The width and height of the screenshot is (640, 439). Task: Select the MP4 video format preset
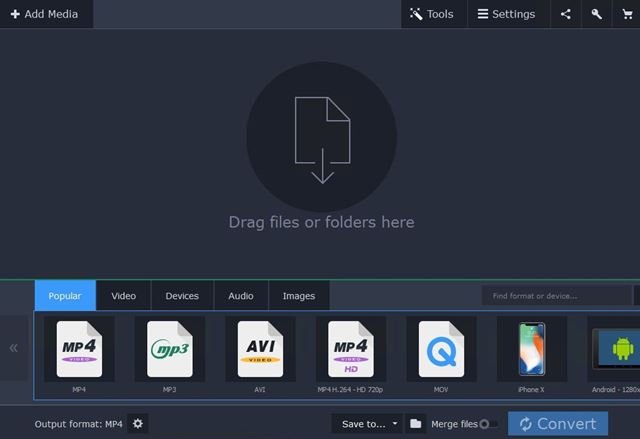click(x=79, y=351)
